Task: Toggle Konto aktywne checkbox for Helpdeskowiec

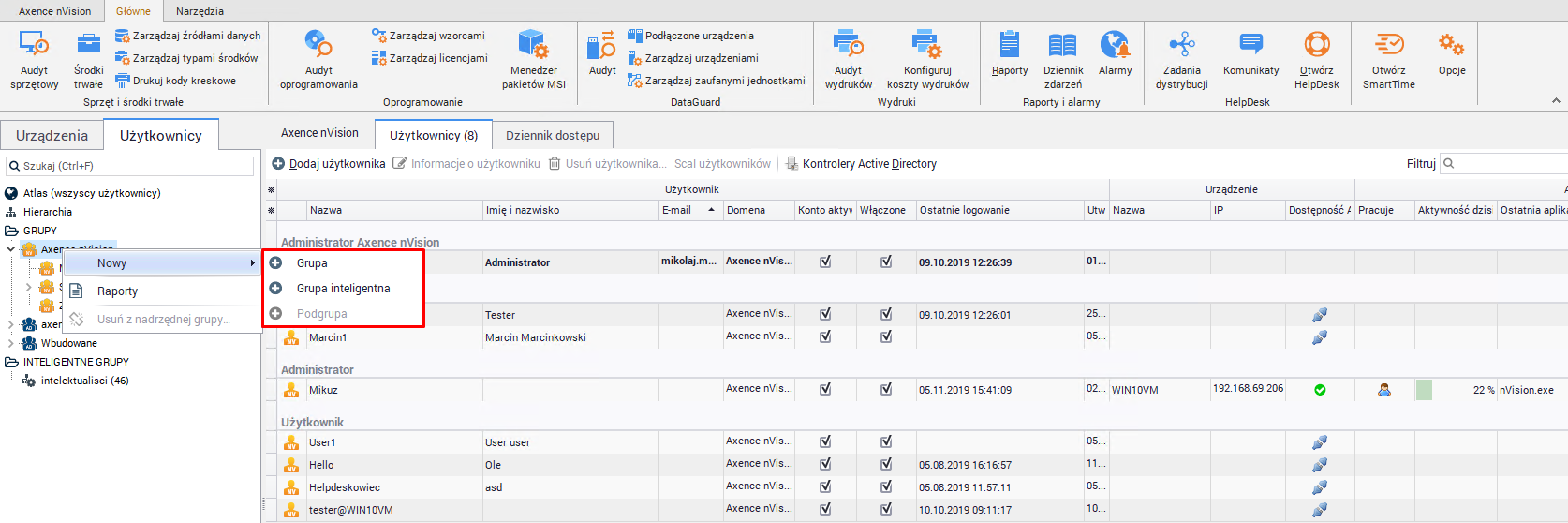Action: (825, 487)
